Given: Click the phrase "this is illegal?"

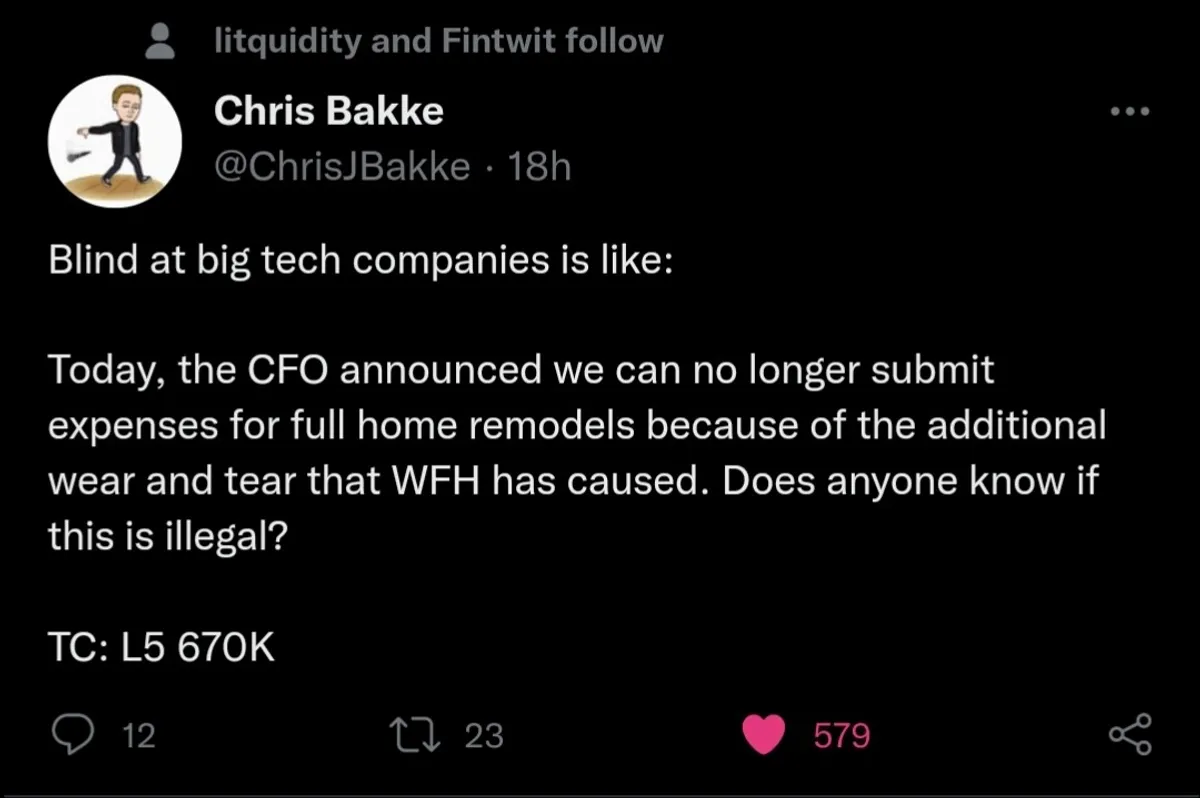Looking at the screenshot, I should (169, 538).
